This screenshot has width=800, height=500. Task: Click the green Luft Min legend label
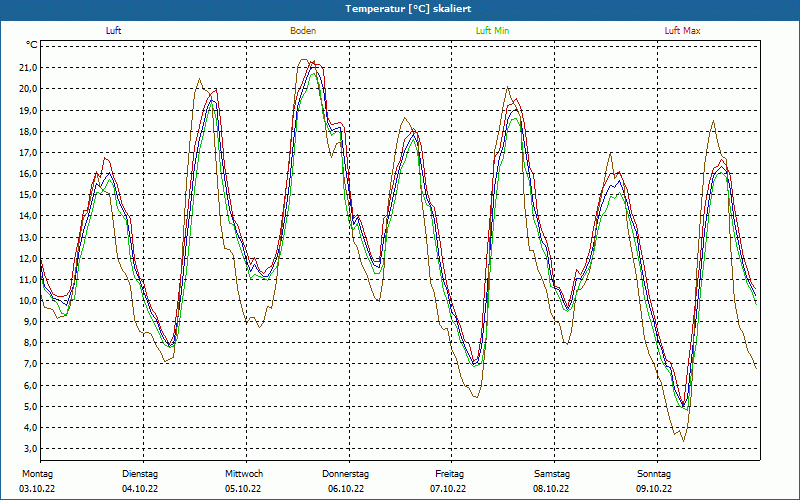click(x=492, y=31)
